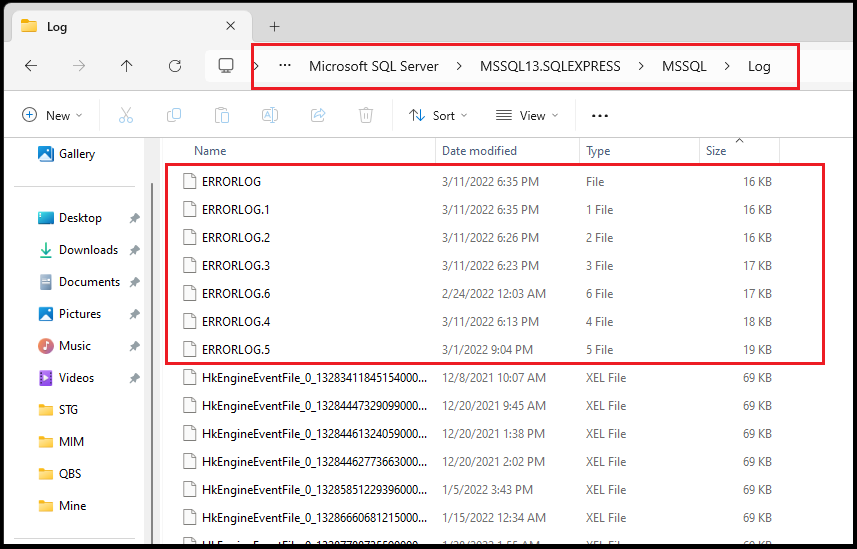Open the STG folder in sidebar
Screen dimensions: 857x549
68,410
